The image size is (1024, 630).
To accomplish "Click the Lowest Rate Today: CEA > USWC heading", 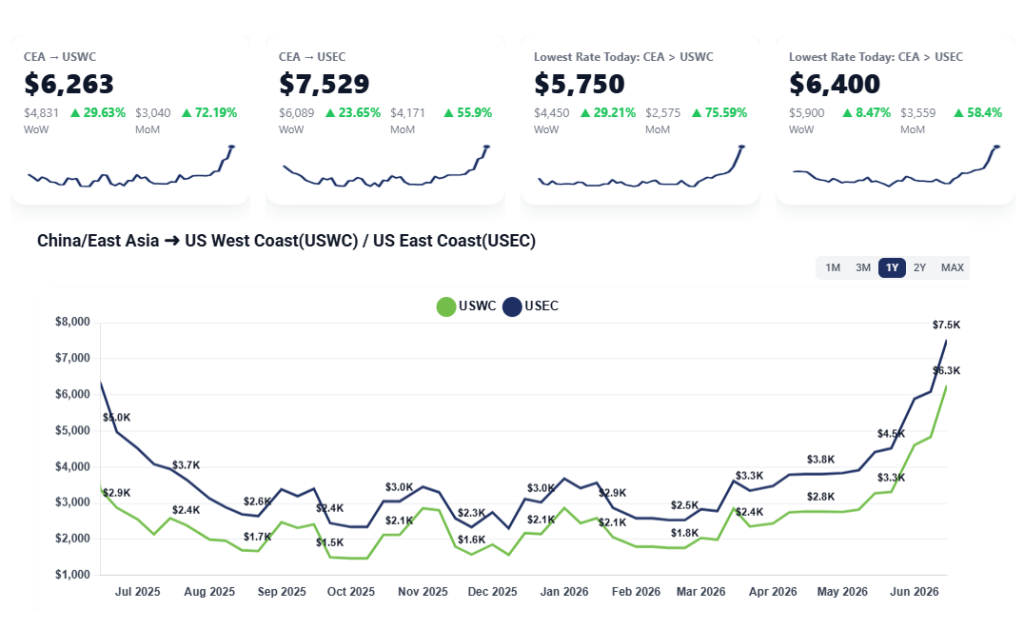I will [624, 57].
